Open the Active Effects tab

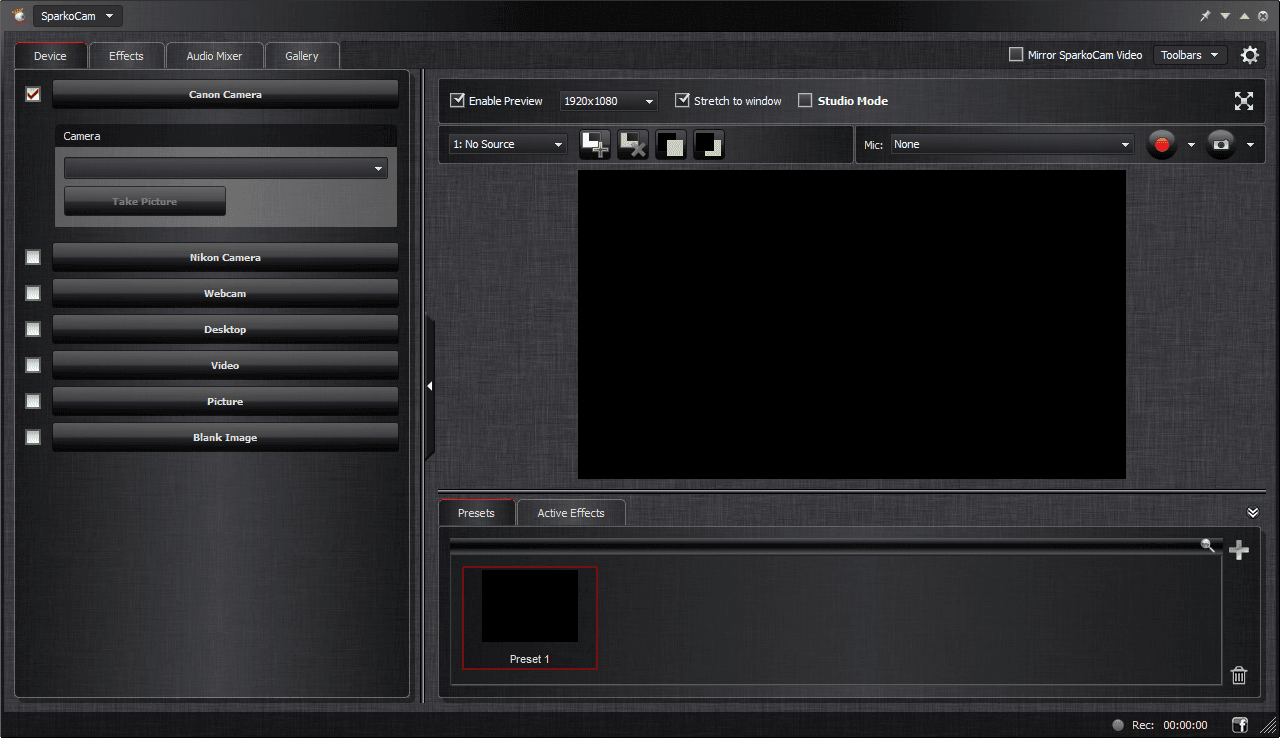(x=571, y=512)
